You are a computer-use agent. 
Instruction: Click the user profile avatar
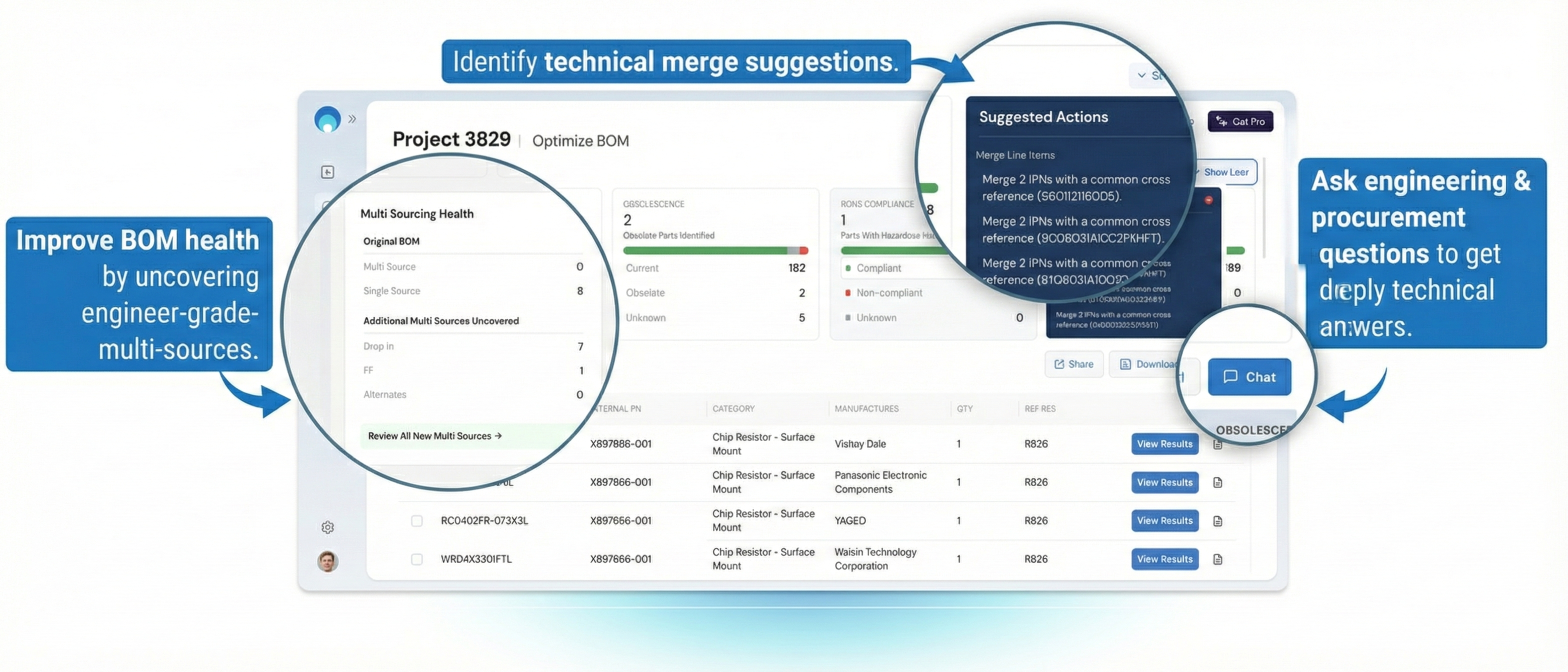coord(327,560)
